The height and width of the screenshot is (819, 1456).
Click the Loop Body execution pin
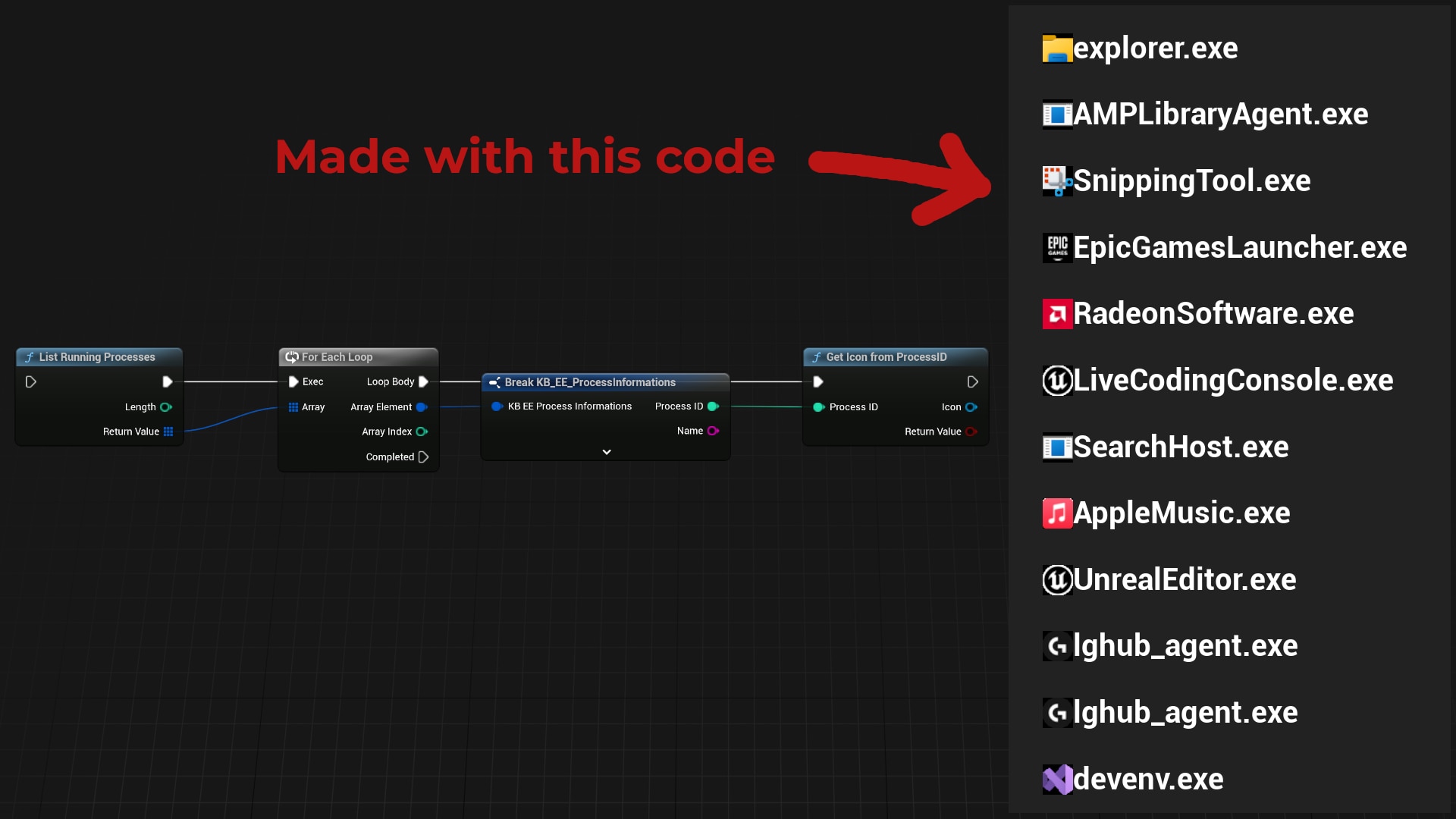[423, 381]
